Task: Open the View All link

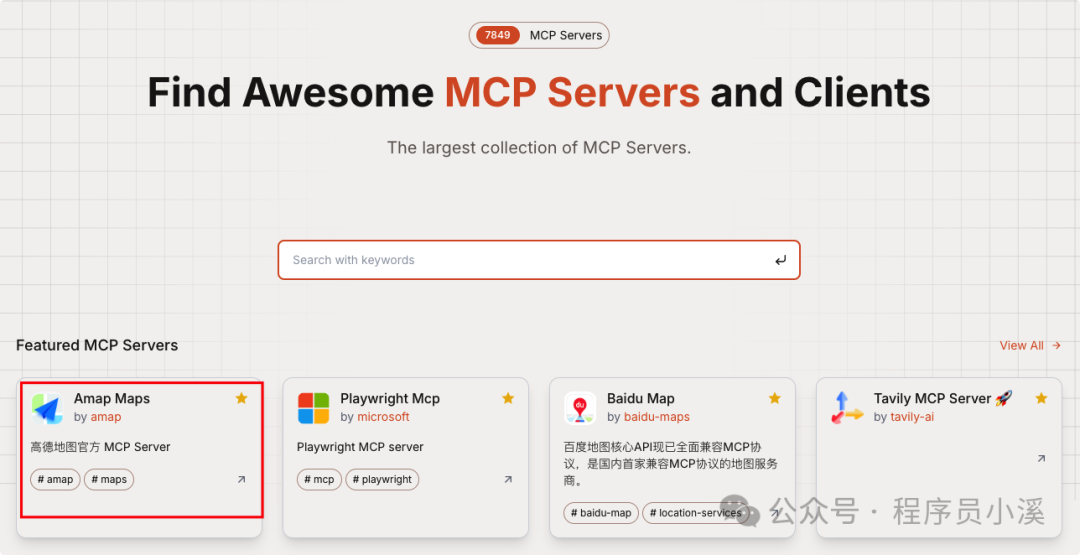Action: [1030, 346]
